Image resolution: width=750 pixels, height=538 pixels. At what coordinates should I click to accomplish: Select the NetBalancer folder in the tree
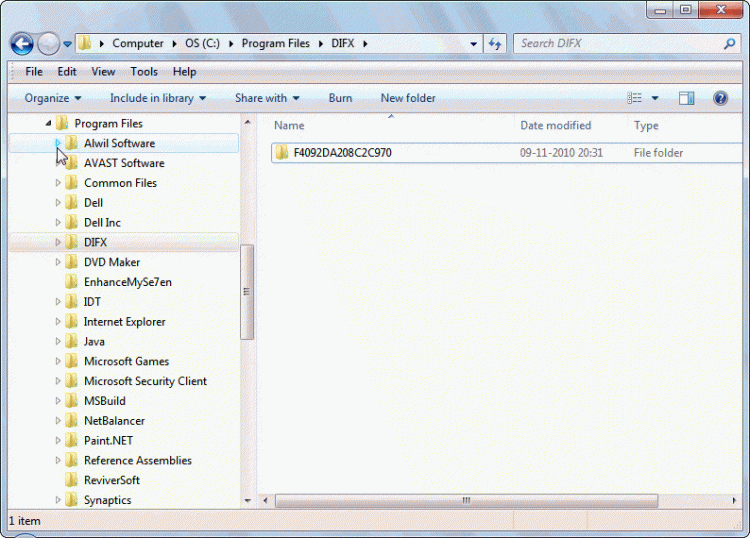114,421
